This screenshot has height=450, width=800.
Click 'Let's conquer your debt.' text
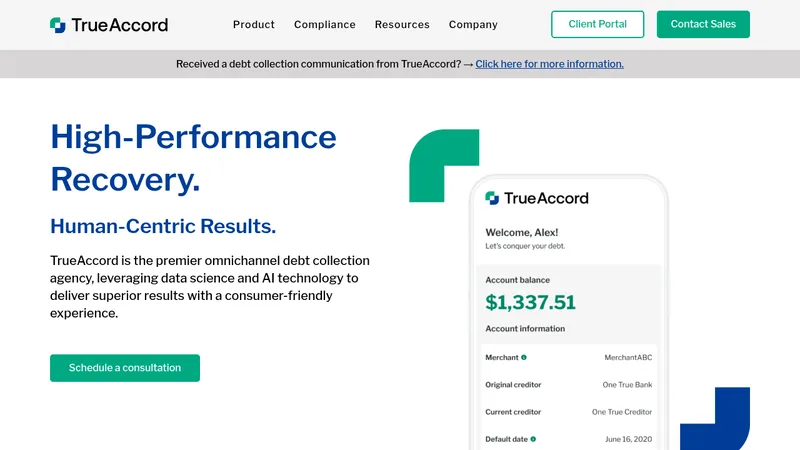tap(525, 246)
